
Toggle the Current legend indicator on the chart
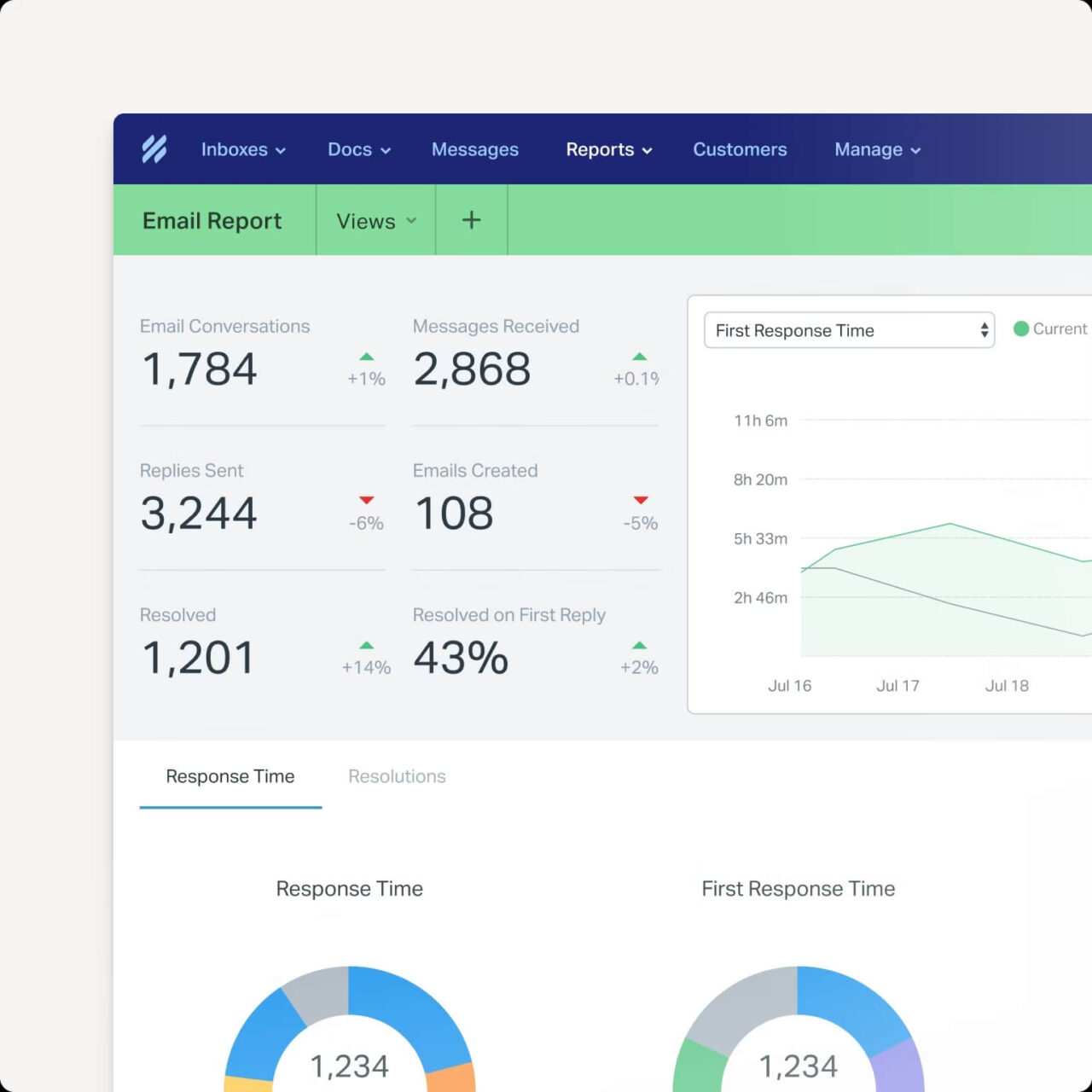1021,328
